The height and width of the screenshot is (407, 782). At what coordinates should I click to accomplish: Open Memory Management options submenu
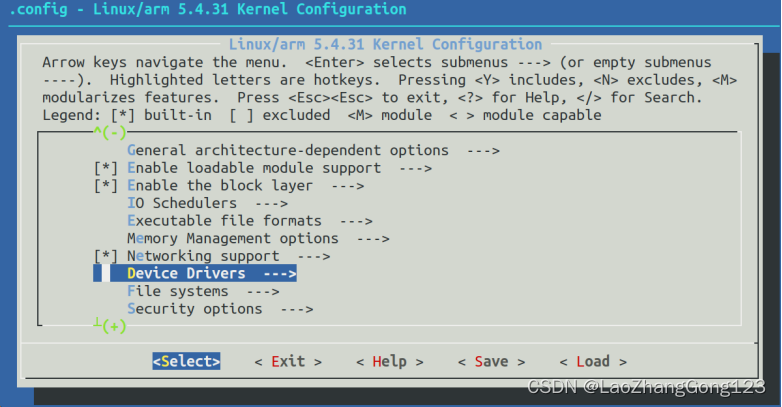258,238
